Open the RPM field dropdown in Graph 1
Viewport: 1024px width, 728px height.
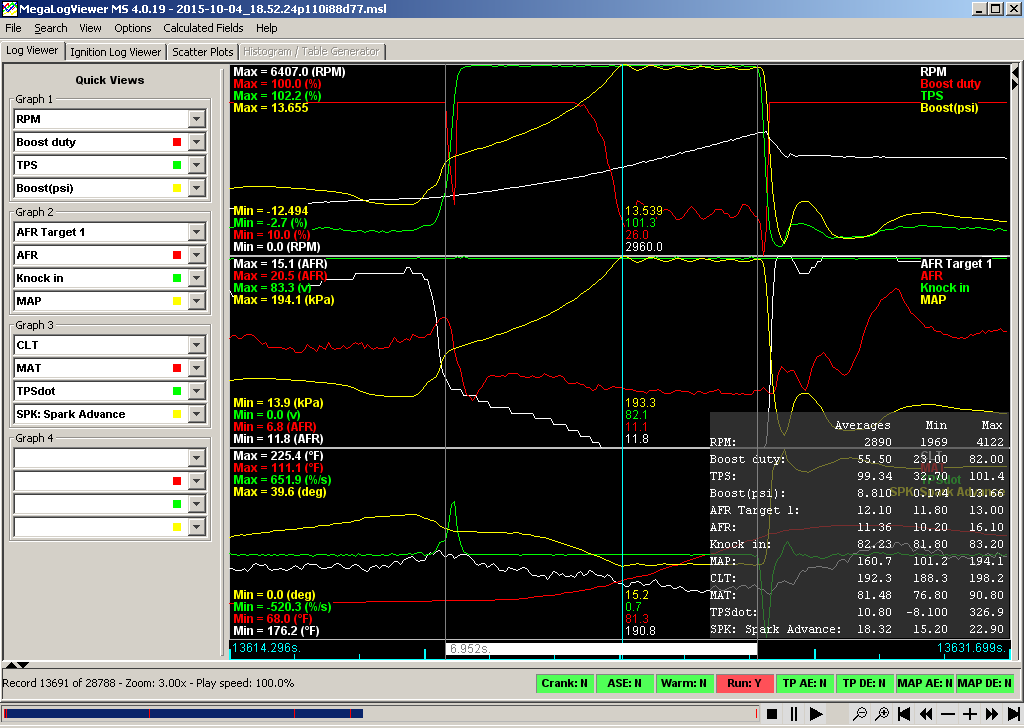(x=196, y=119)
